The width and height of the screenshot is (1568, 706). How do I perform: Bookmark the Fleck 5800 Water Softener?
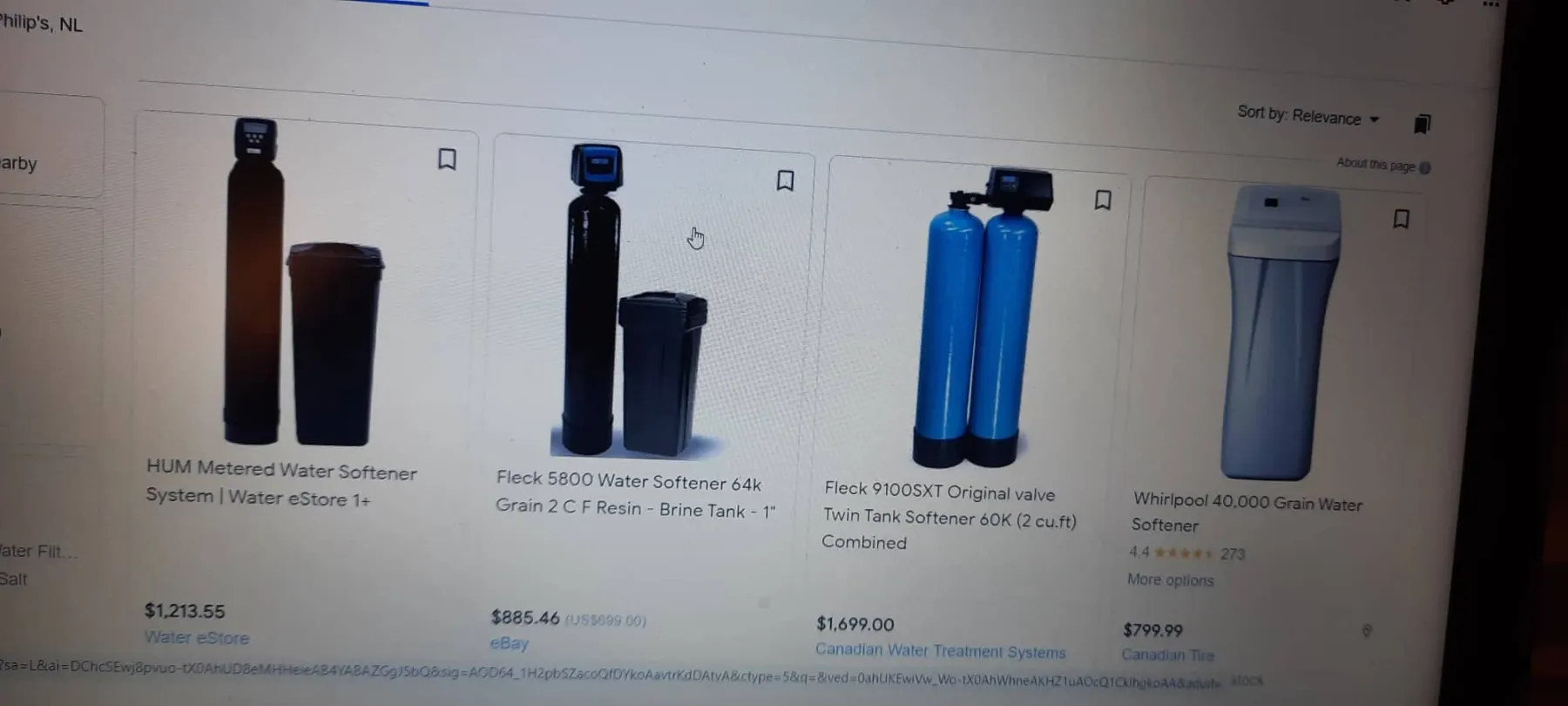pyautogui.click(x=785, y=180)
